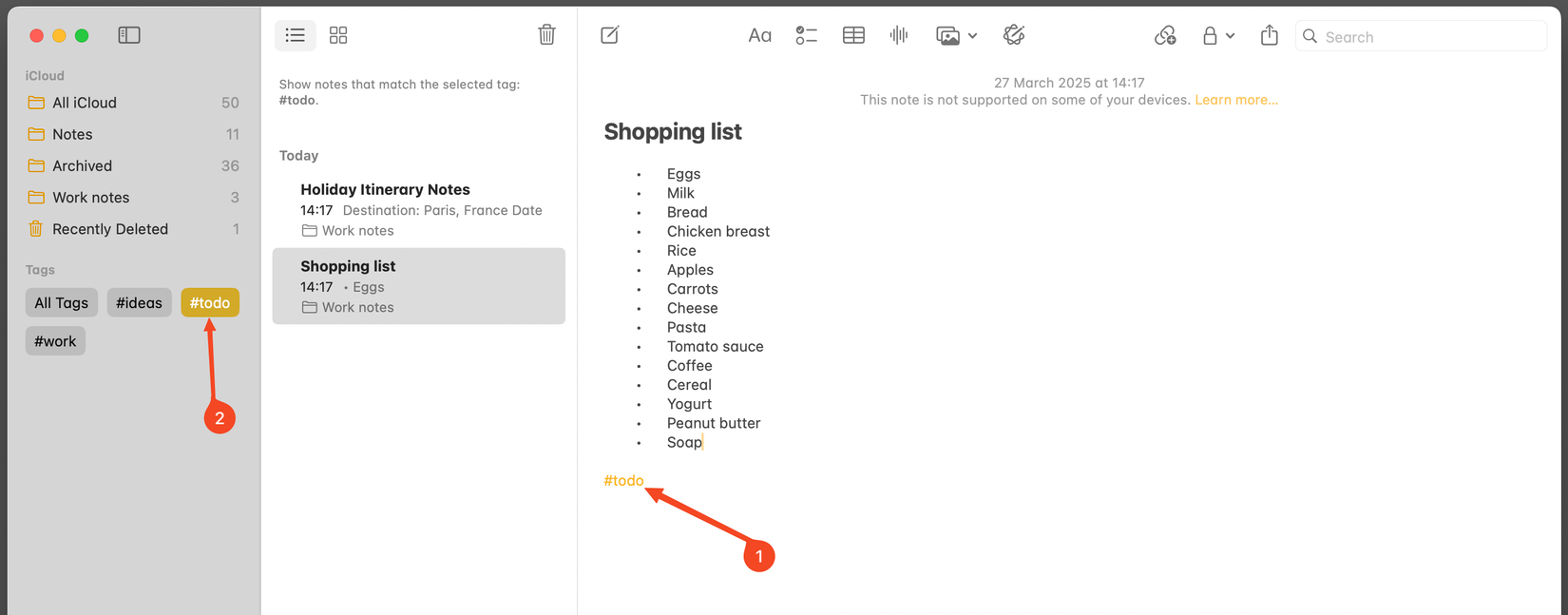1568x615 pixels.
Task: Open the Learn more link
Action: (1235, 99)
